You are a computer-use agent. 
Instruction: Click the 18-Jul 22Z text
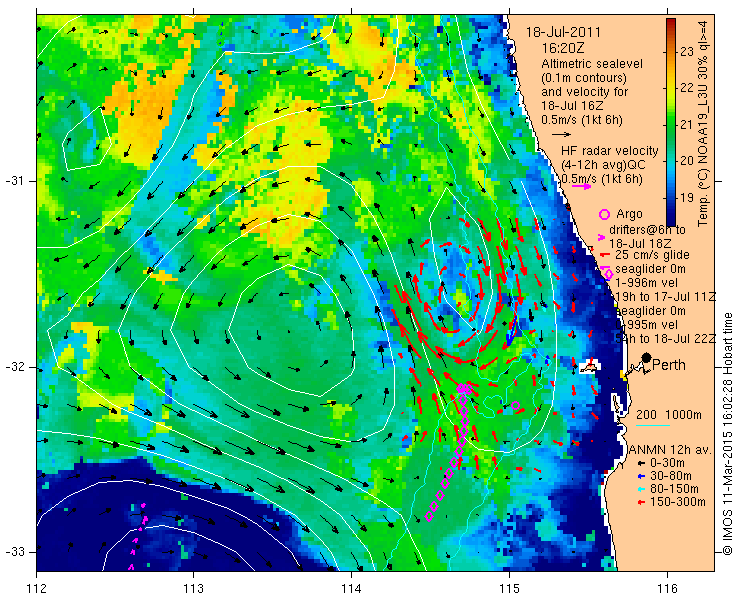(x=686, y=339)
